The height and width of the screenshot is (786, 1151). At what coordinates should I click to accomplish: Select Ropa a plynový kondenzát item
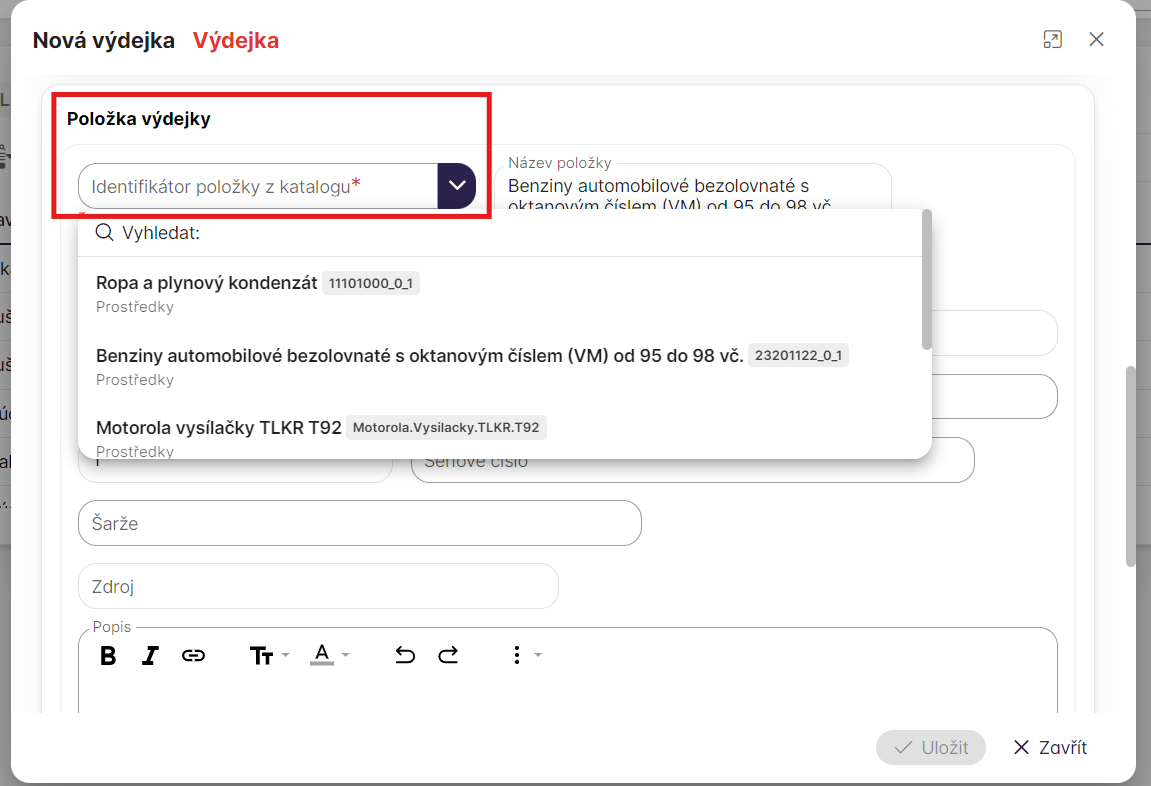[207, 283]
